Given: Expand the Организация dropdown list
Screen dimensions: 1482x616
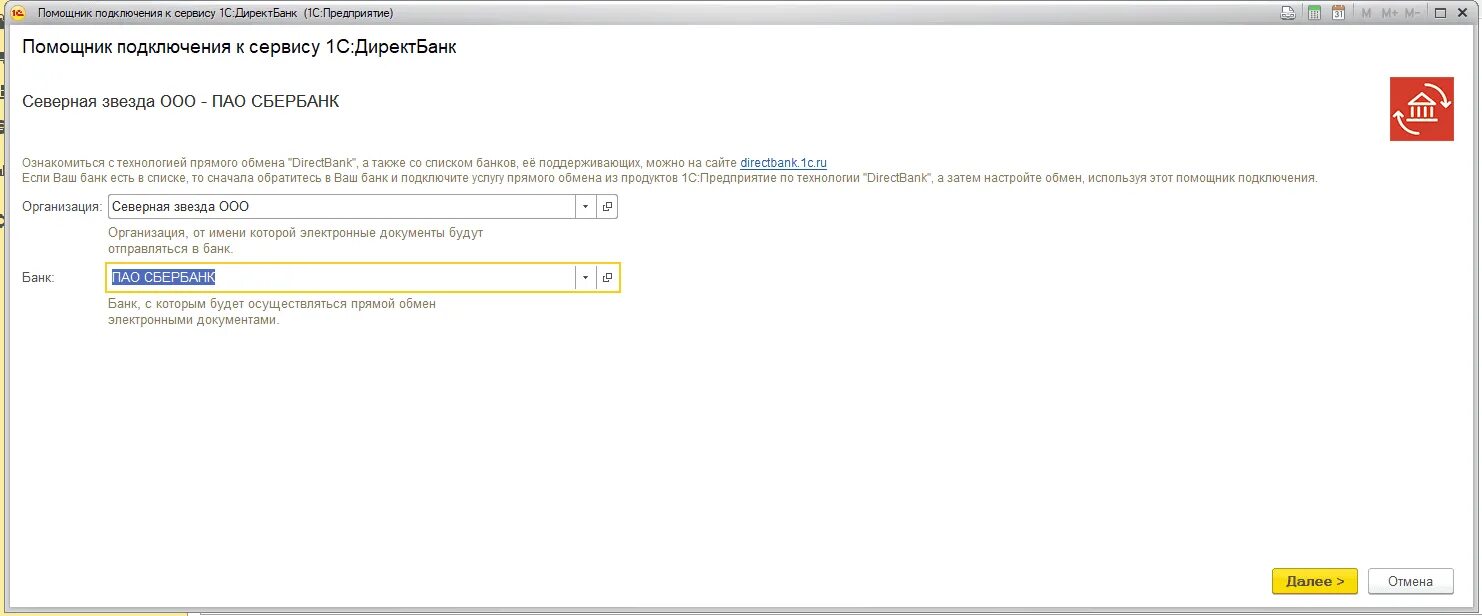Looking at the screenshot, I should 585,207.
